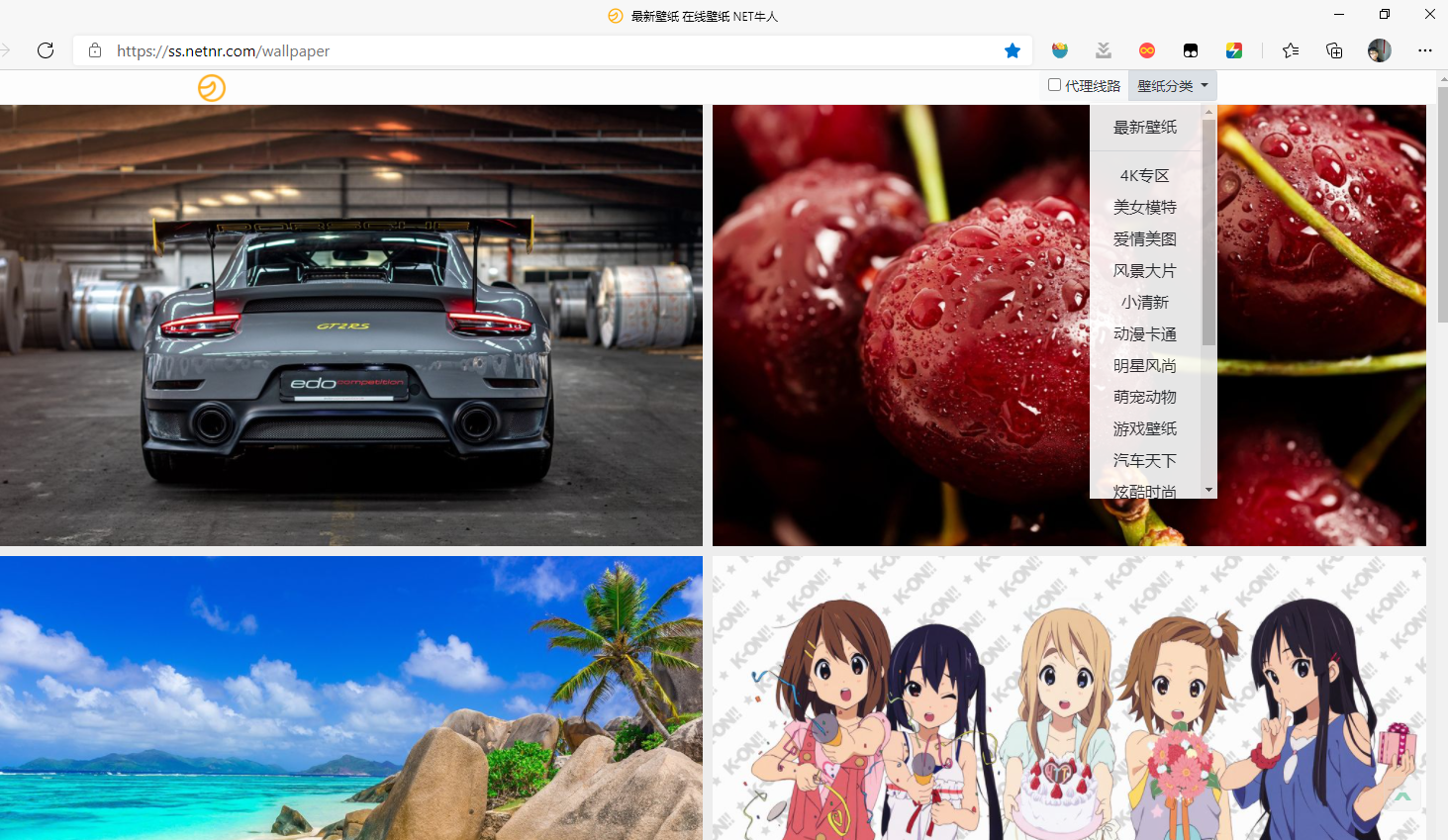1448x840 pixels.
Task: Choose 动漫卡通 in the category list
Action: point(1145,334)
